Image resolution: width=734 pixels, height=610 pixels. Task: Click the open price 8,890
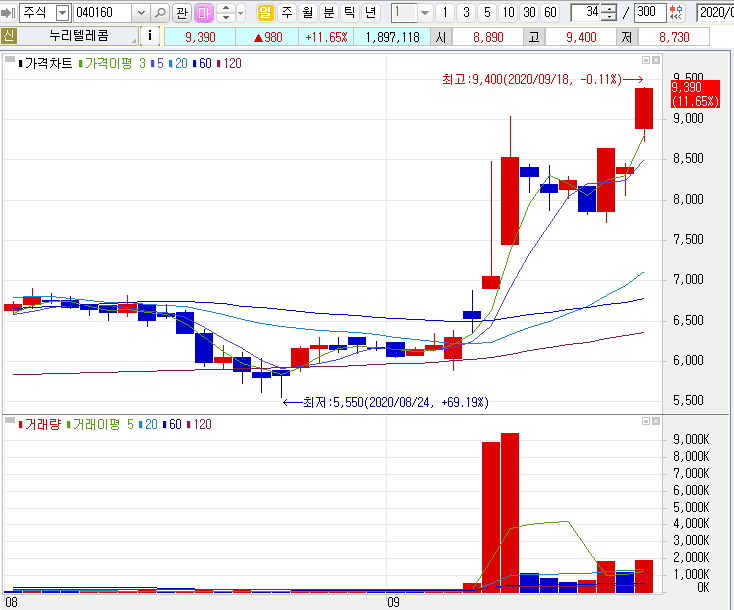[488, 37]
